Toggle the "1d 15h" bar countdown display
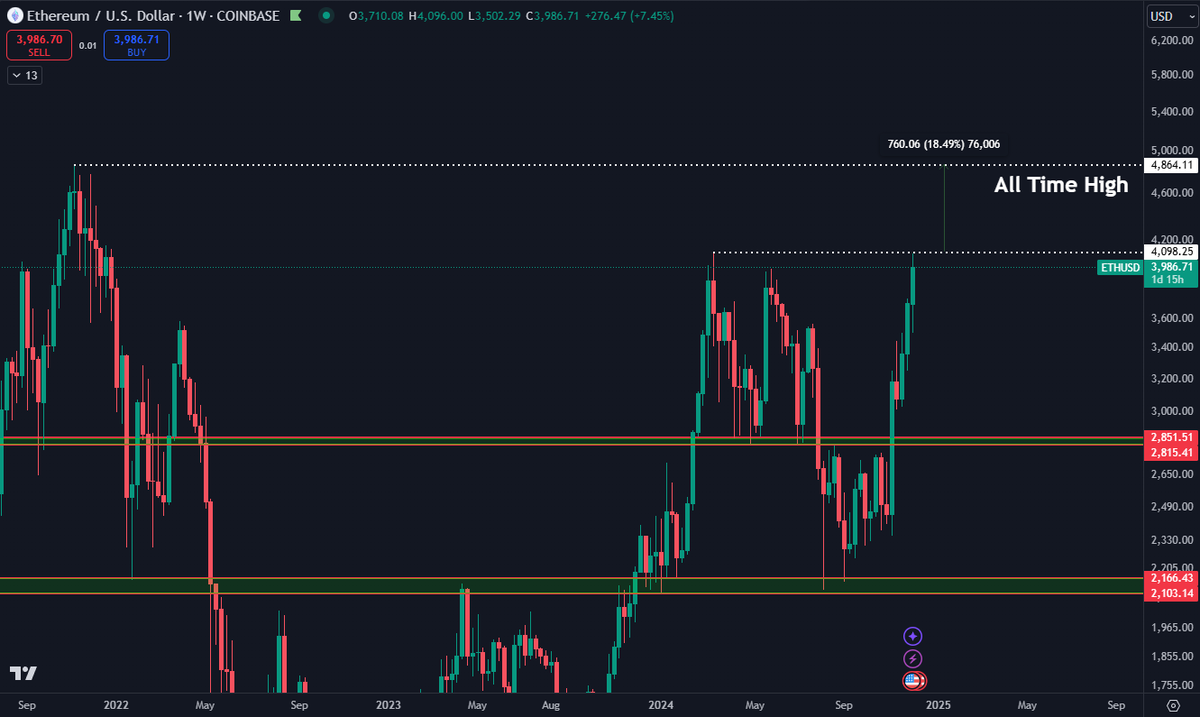Viewport: 1200px width, 717px height. click(x=1166, y=280)
